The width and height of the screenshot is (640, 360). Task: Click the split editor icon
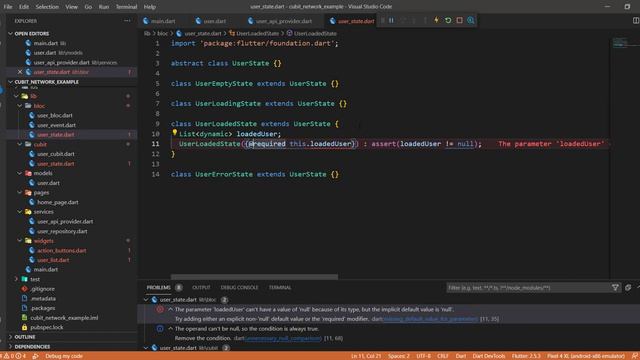(636, 20)
